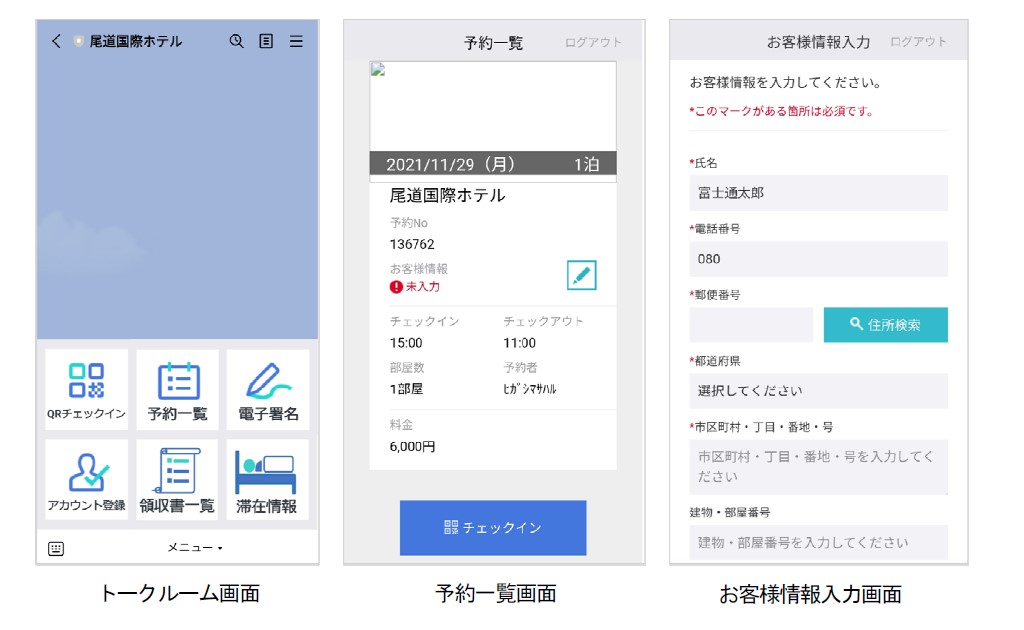Click ログアウト on the 予約一覧 screen
The image size is (1024, 630).
(x=595, y=41)
